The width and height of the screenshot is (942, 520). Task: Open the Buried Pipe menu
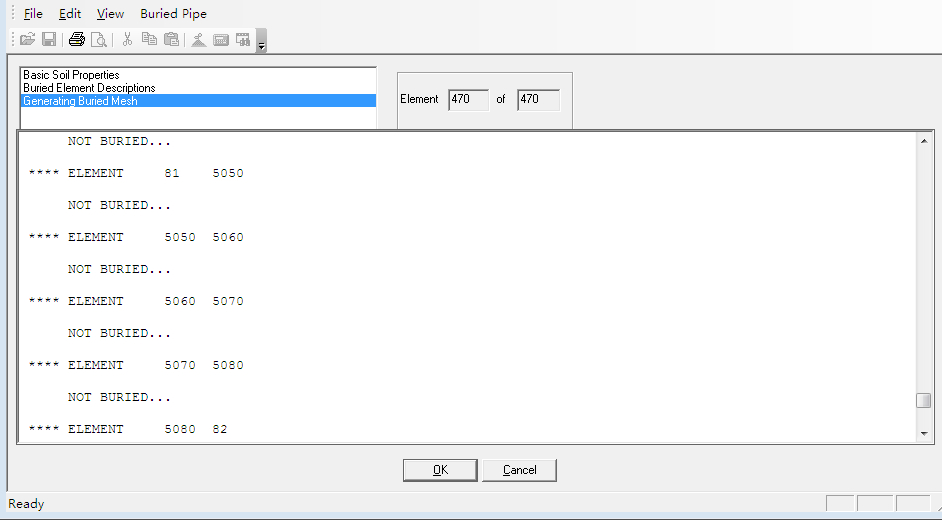173,14
